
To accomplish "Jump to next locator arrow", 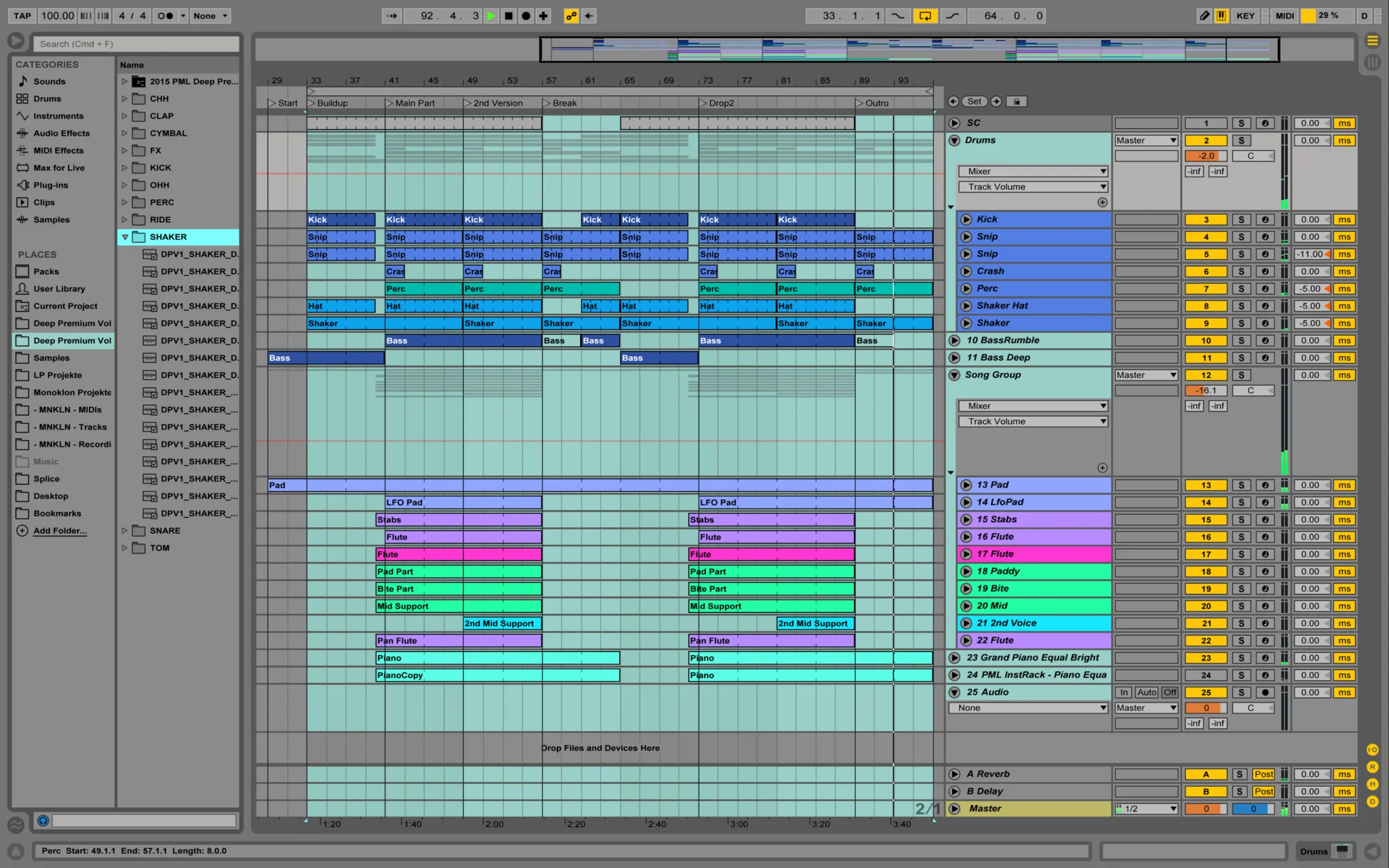I will tap(996, 101).
